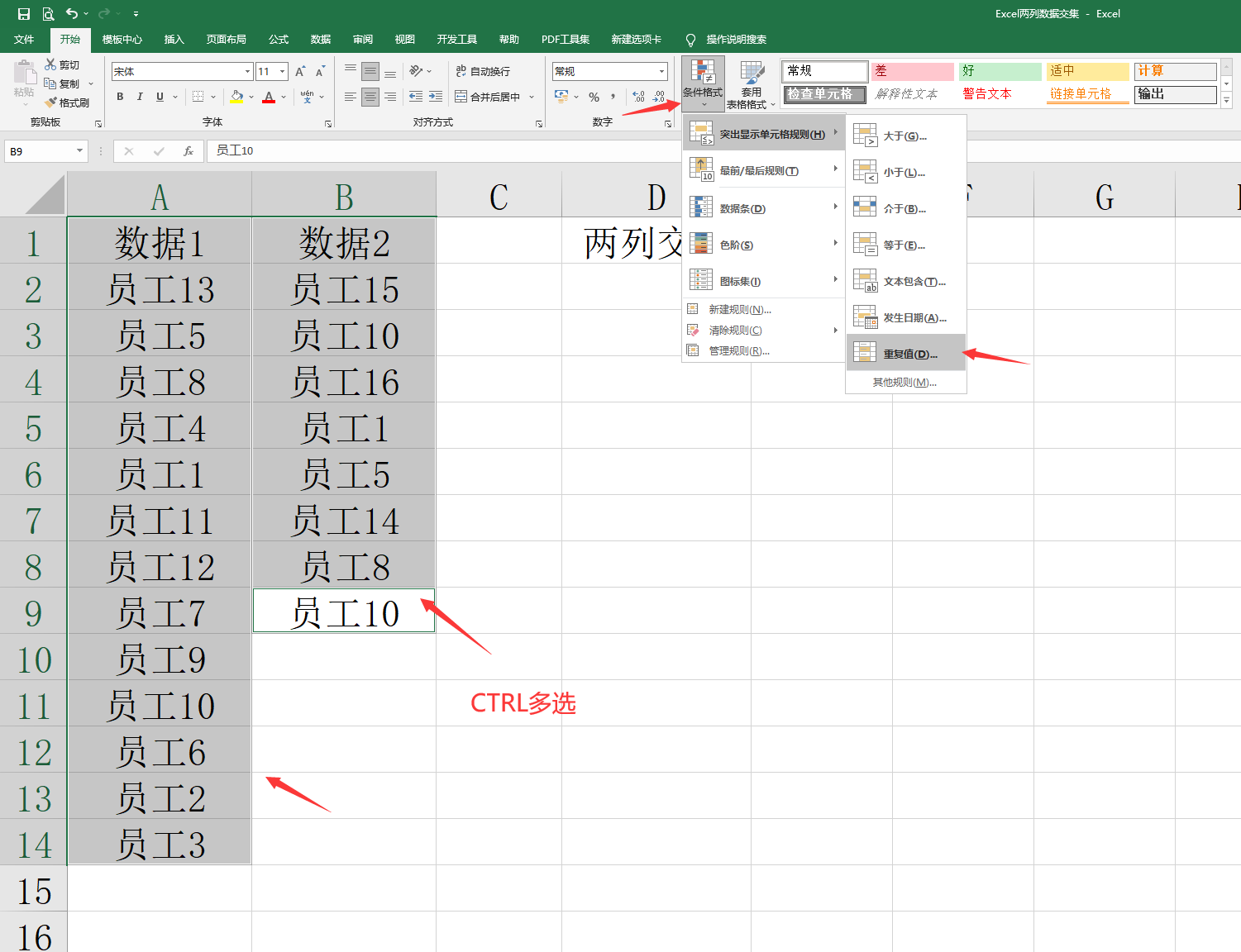The width and height of the screenshot is (1241, 952).
Task: Switch to the 公式 ribbon tab
Action: [x=279, y=39]
